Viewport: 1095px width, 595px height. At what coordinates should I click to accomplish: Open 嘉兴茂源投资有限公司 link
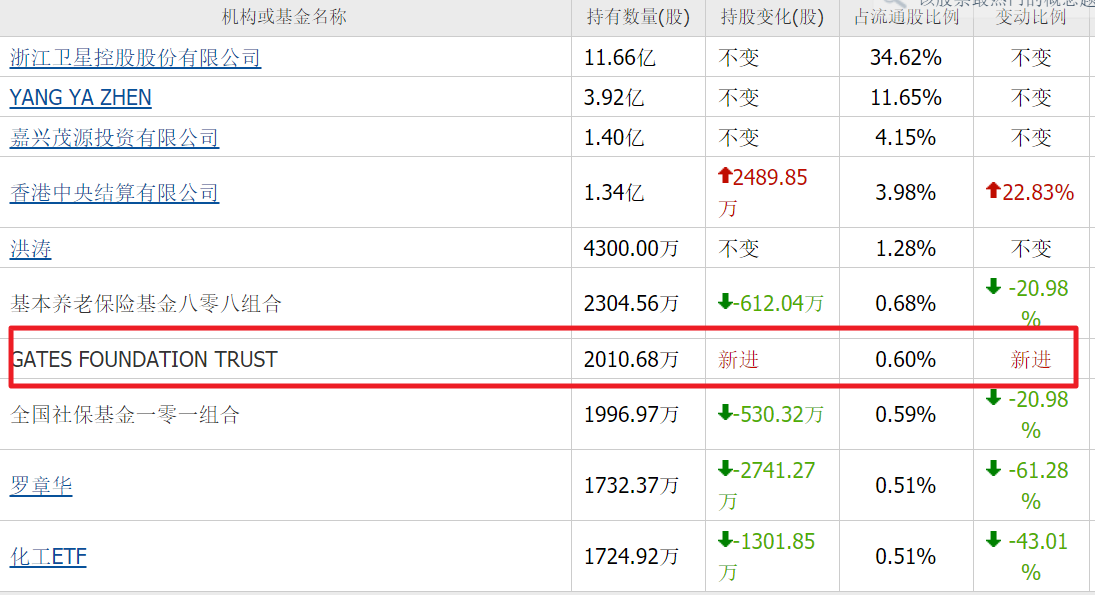pyautogui.click(x=115, y=138)
